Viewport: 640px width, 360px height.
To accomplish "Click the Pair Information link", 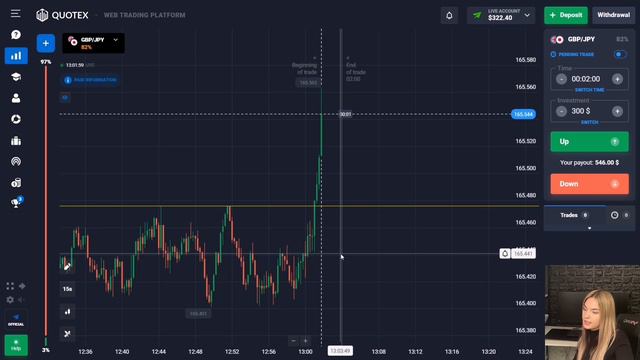I will (91, 80).
